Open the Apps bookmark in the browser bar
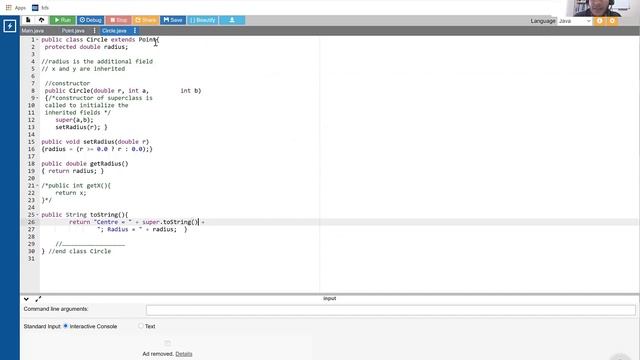 pos(16,8)
